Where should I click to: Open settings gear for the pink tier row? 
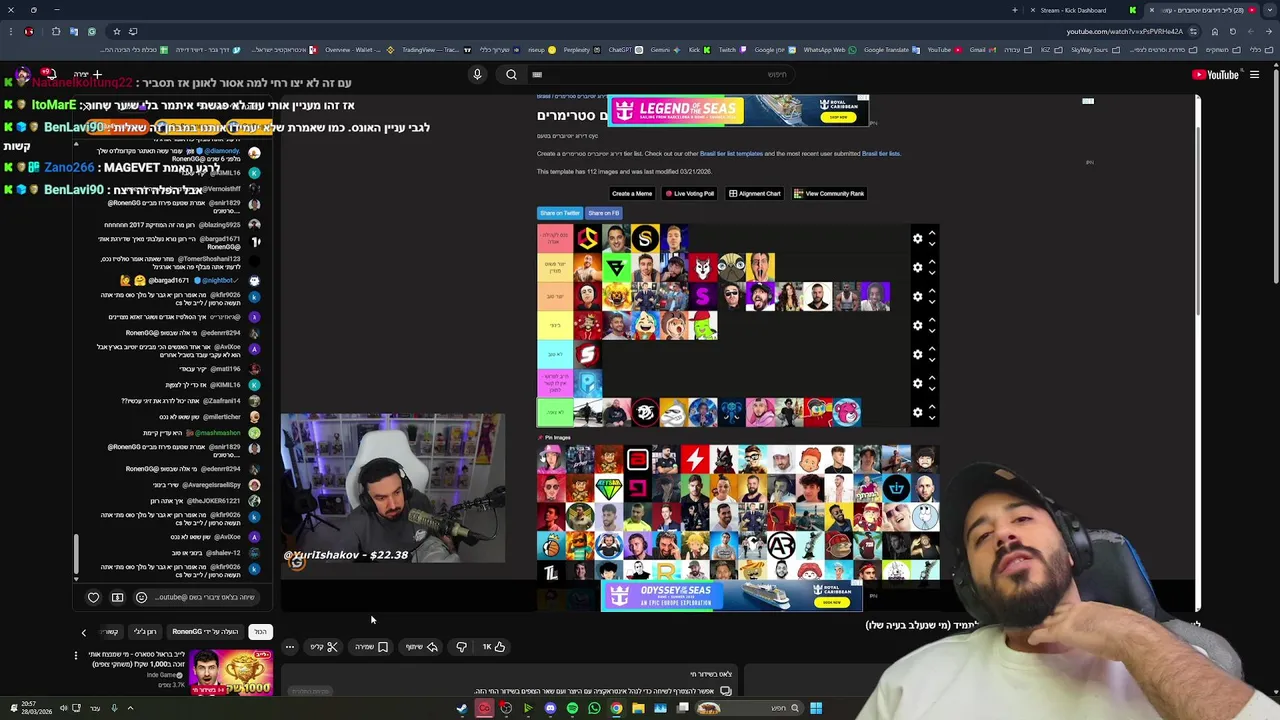coord(917,383)
